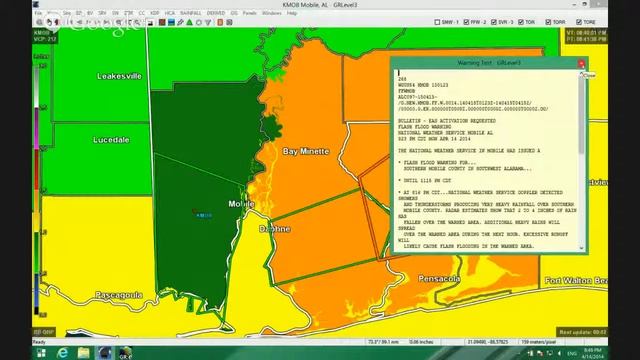This screenshot has height=360, width=640.
Task: Click the circle marker toolbar icon
Action: pos(199,22)
